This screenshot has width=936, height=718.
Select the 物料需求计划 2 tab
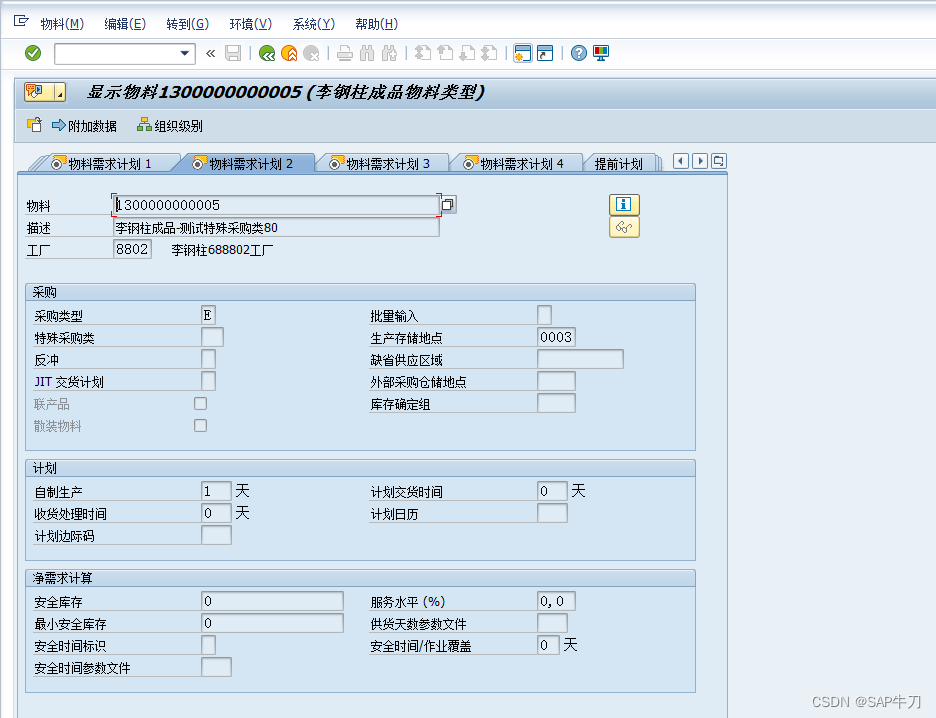point(243,164)
